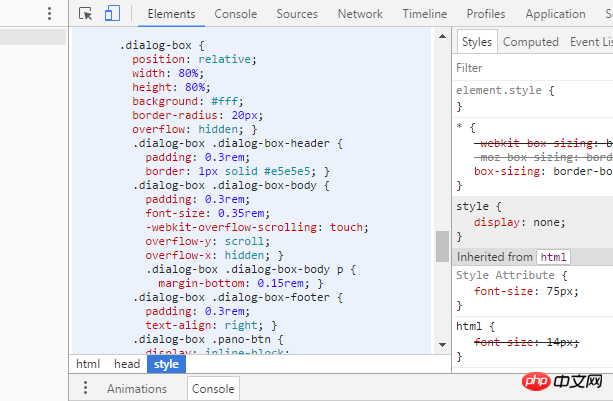Viewport: 613px width, 401px height.
Task: Open the Timeline tab
Action: tap(425, 14)
